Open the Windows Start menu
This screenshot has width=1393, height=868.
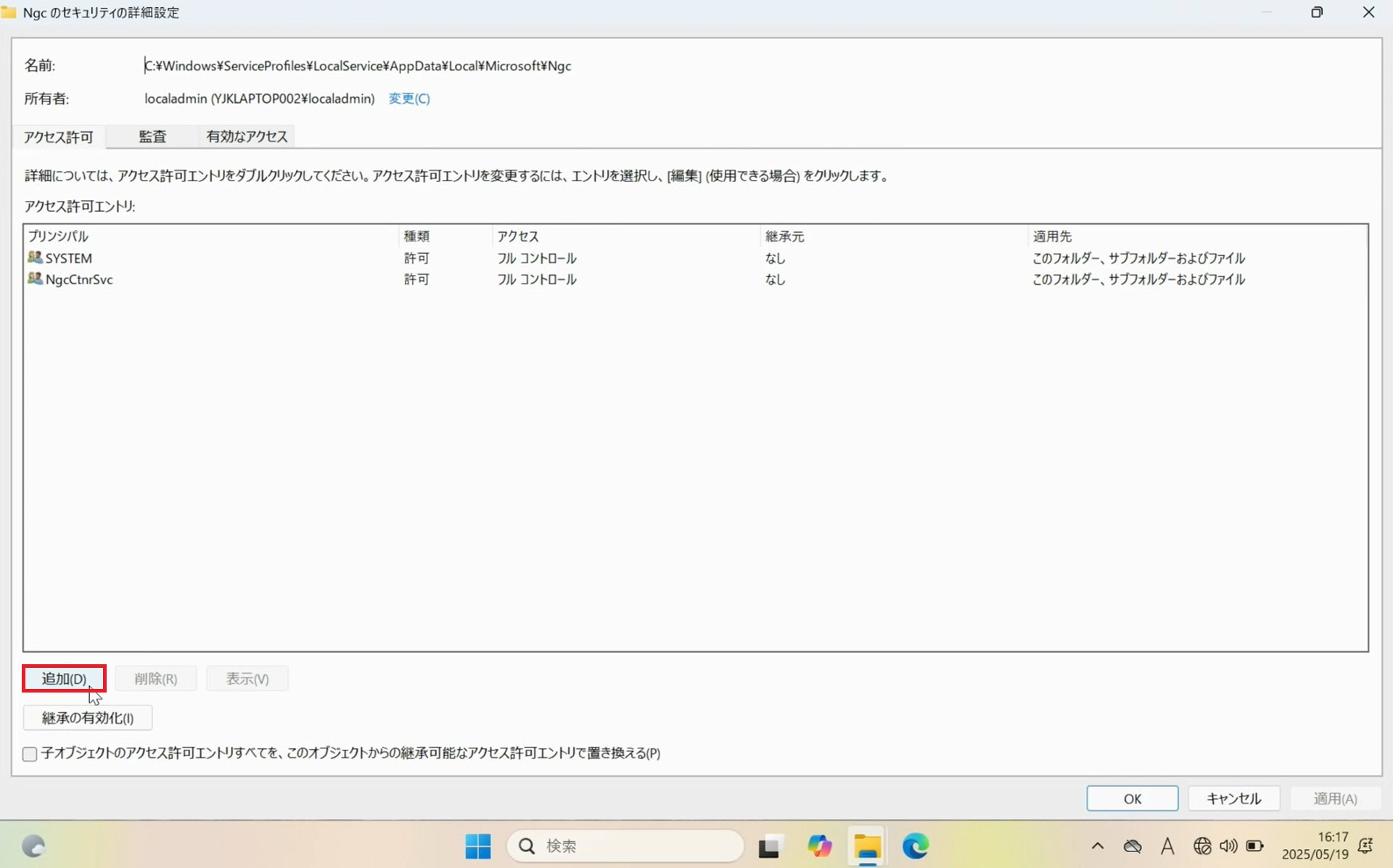478,846
